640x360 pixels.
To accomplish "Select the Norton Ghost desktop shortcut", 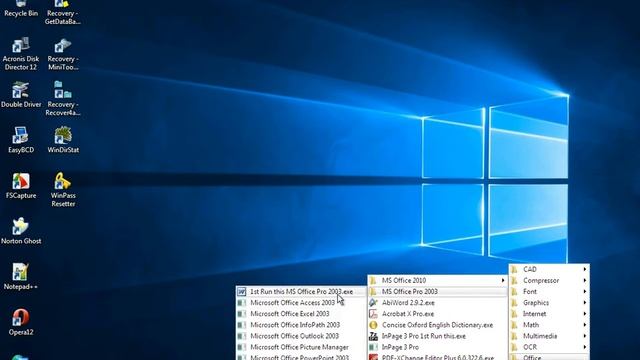I will pos(21,231).
